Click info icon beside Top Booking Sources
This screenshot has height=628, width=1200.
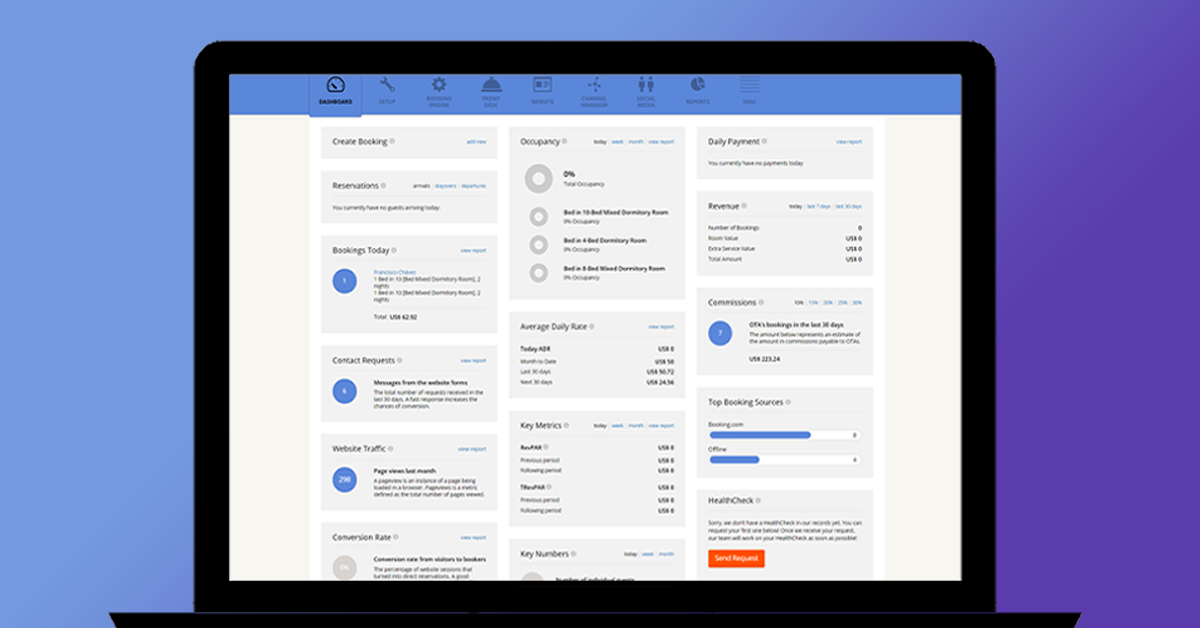pos(788,402)
